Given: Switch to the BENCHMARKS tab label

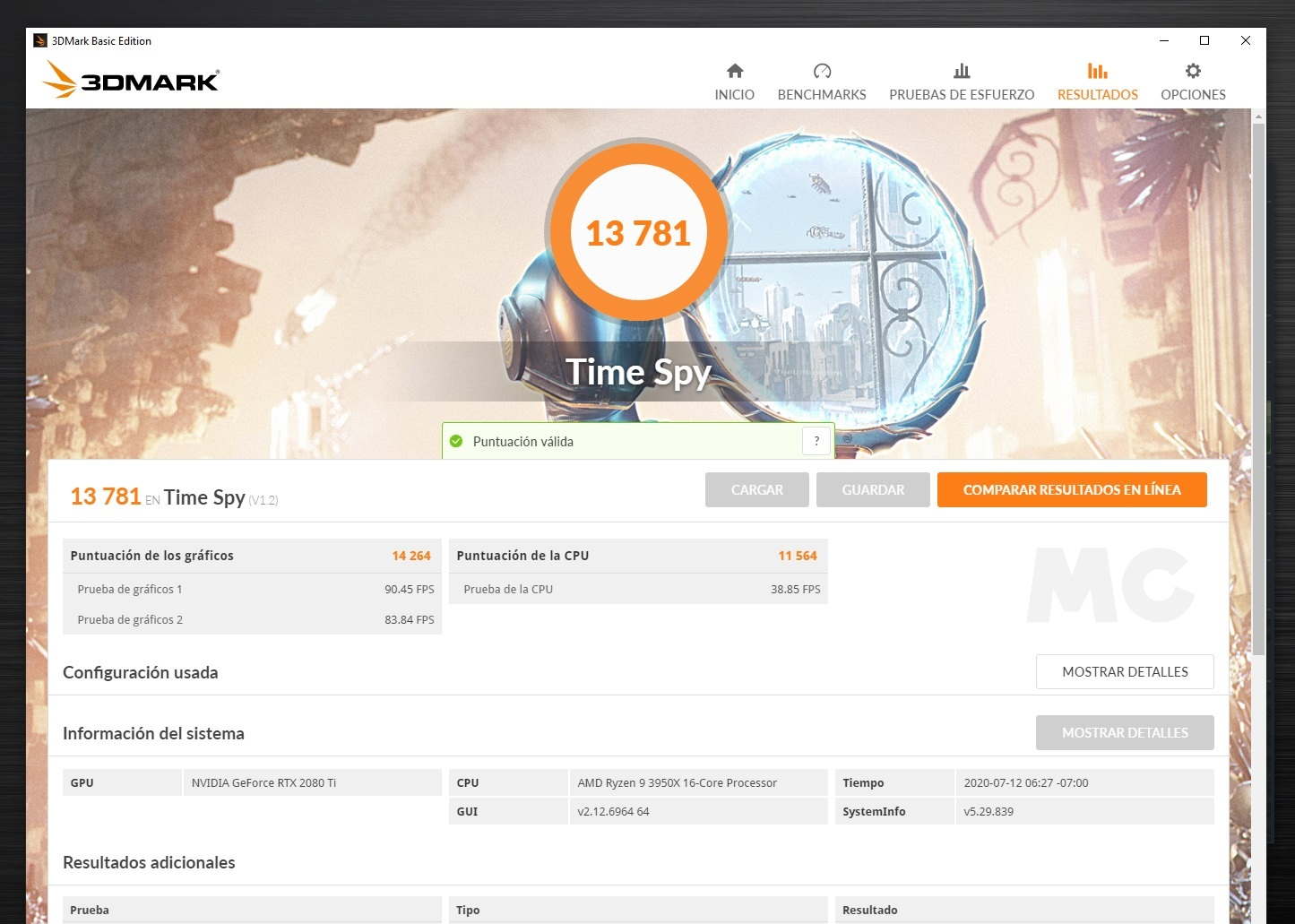Looking at the screenshot, I should (821, 95).
